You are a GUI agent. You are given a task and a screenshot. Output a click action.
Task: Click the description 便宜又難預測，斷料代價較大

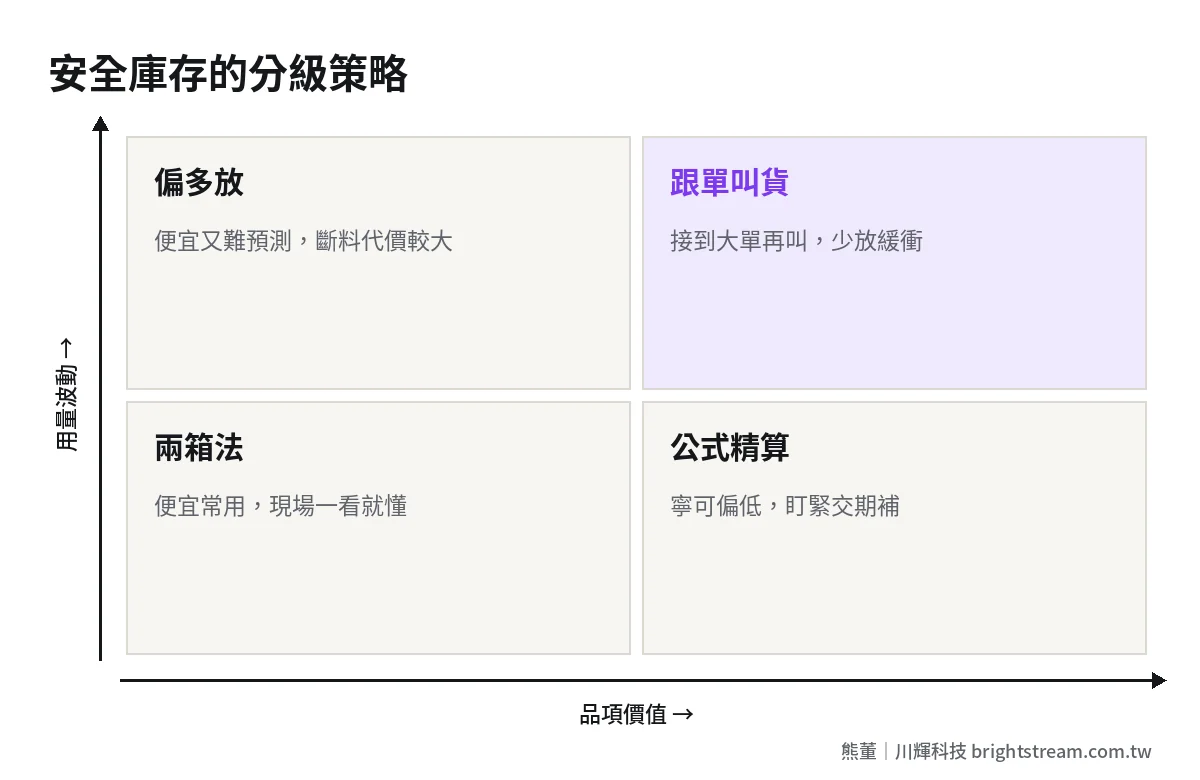pos(303,241)
